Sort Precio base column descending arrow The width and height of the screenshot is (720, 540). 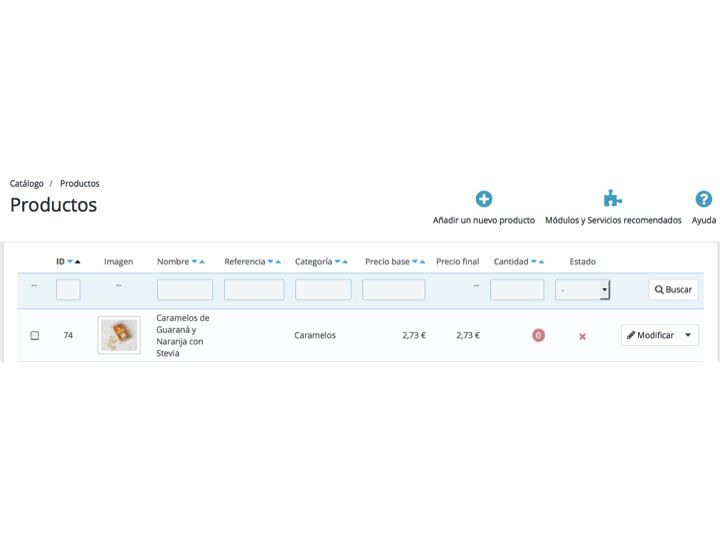click(x=415, y=262)
